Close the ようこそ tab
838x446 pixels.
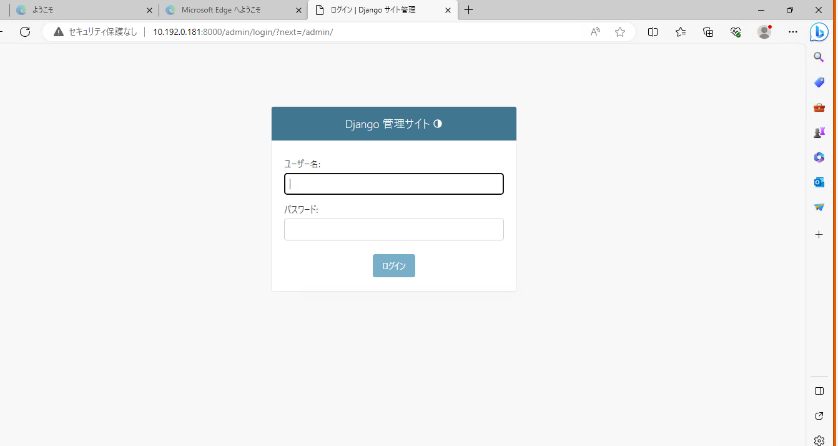(x=149, y=10)
